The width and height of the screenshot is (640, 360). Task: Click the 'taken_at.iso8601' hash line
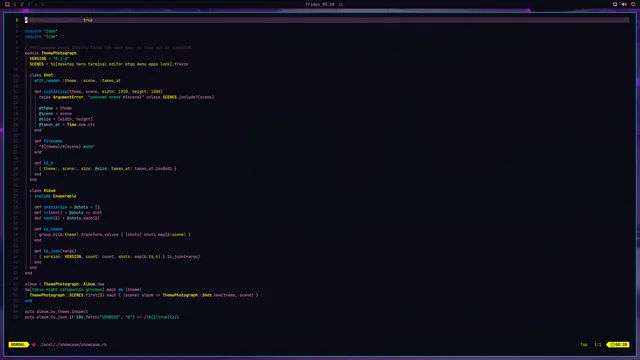click(x=108, y=169)
